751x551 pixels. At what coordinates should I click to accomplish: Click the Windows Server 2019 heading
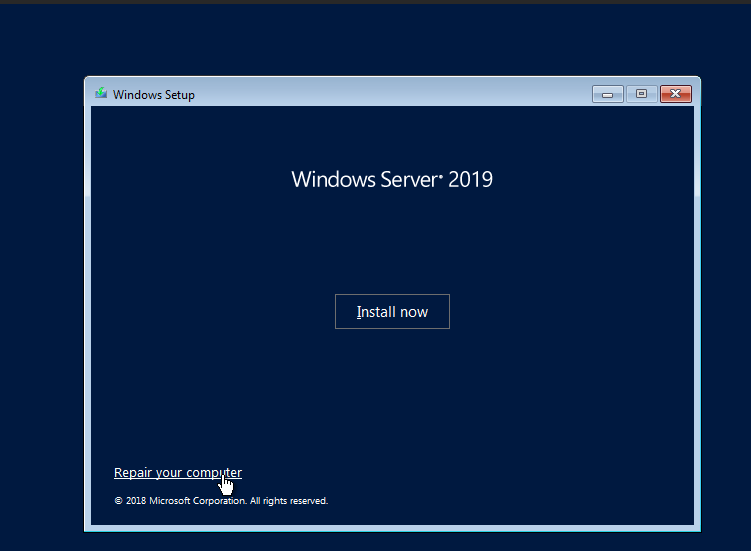pyautogui.click(x=392, y=180)
